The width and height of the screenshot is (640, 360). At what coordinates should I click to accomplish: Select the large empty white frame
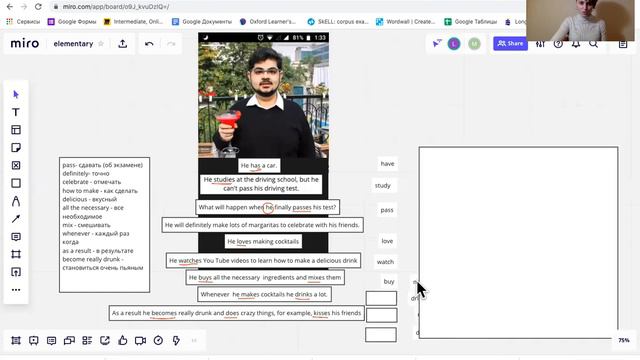coord(518,242)
